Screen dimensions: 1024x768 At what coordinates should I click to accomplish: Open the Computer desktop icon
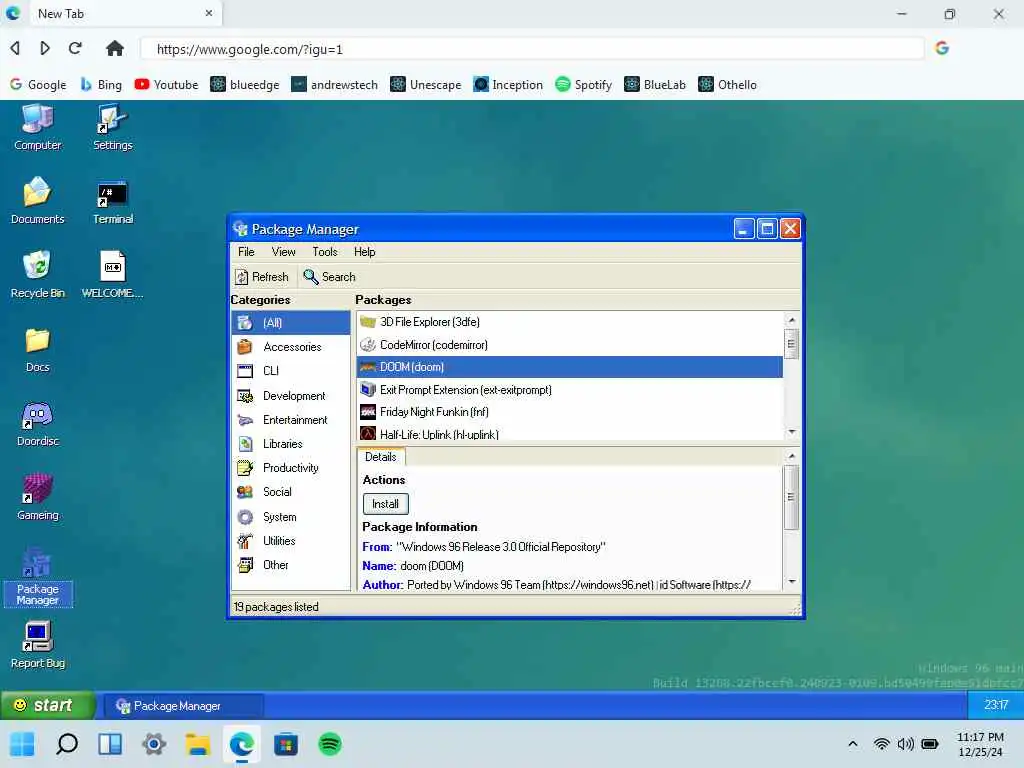click(37, 128)
